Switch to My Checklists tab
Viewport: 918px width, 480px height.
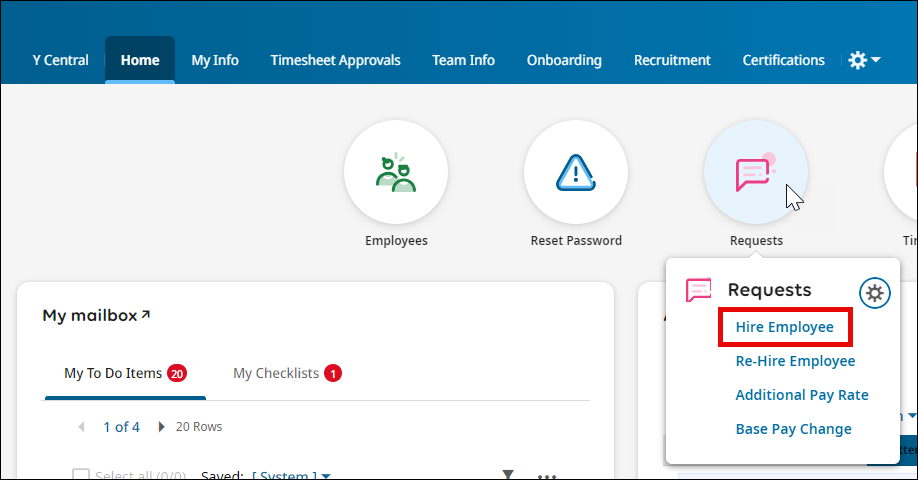287,373
